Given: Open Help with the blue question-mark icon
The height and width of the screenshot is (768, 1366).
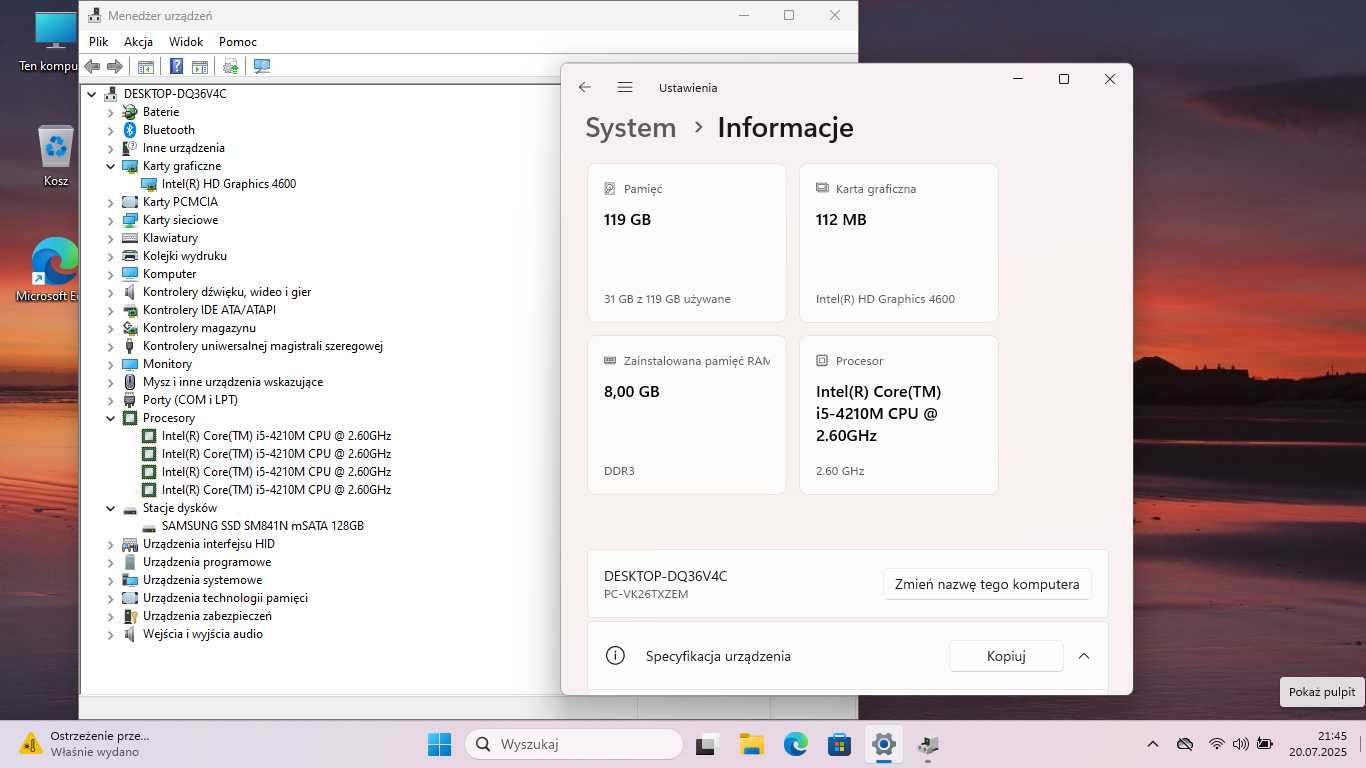Looking at the screenshot, I should pos(176,66).
